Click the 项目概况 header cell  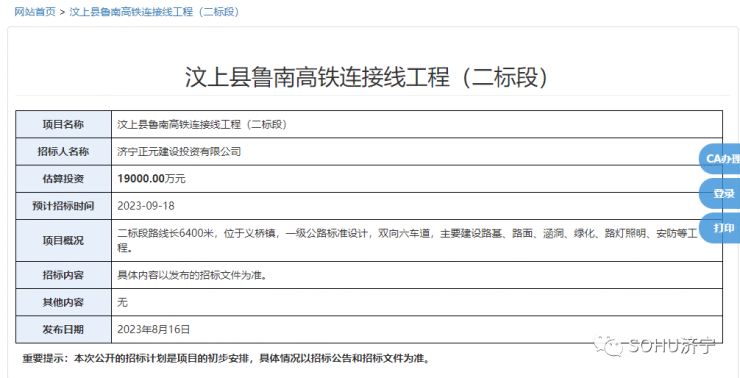point(63,240)
